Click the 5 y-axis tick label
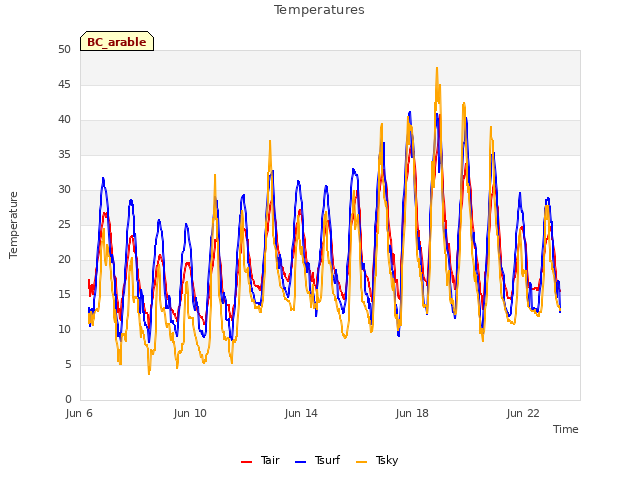This screenshot has width=640, height=480. tap(68, 364)
